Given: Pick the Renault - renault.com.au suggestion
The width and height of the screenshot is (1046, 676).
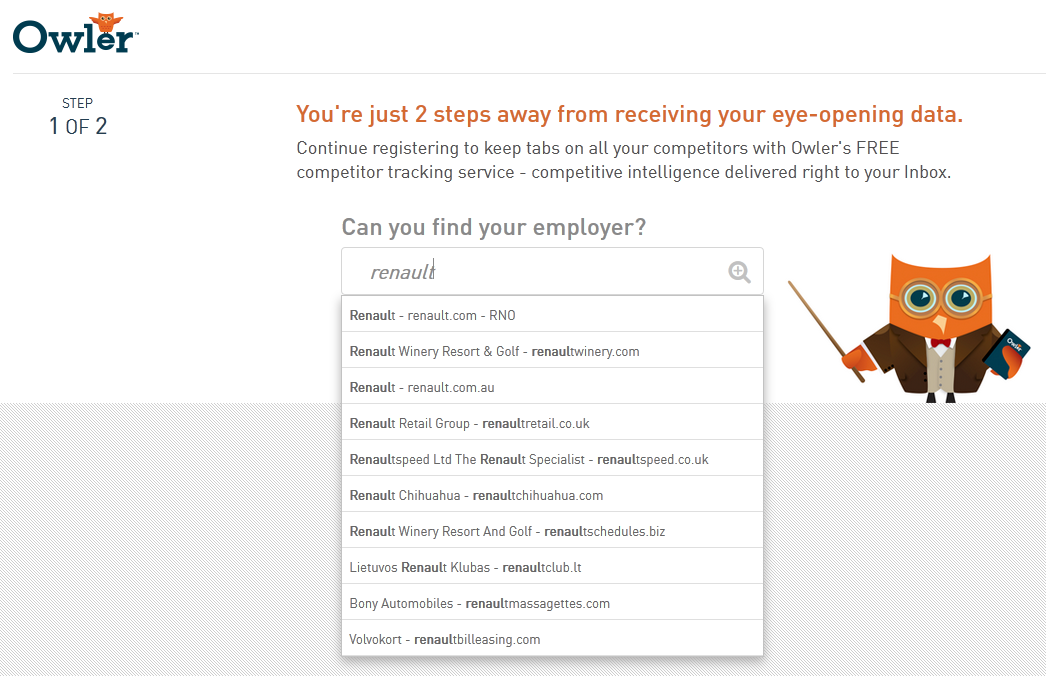Looking at the screenshot, I should coord(552,386).
